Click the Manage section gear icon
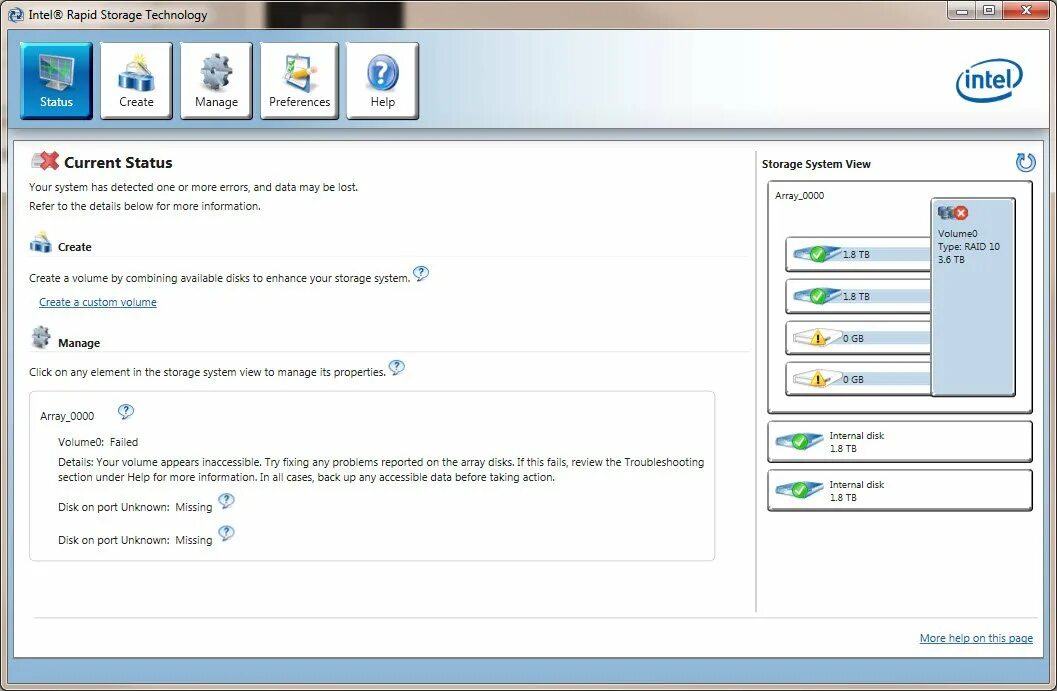1057x691 pixels. coord(41,337)
